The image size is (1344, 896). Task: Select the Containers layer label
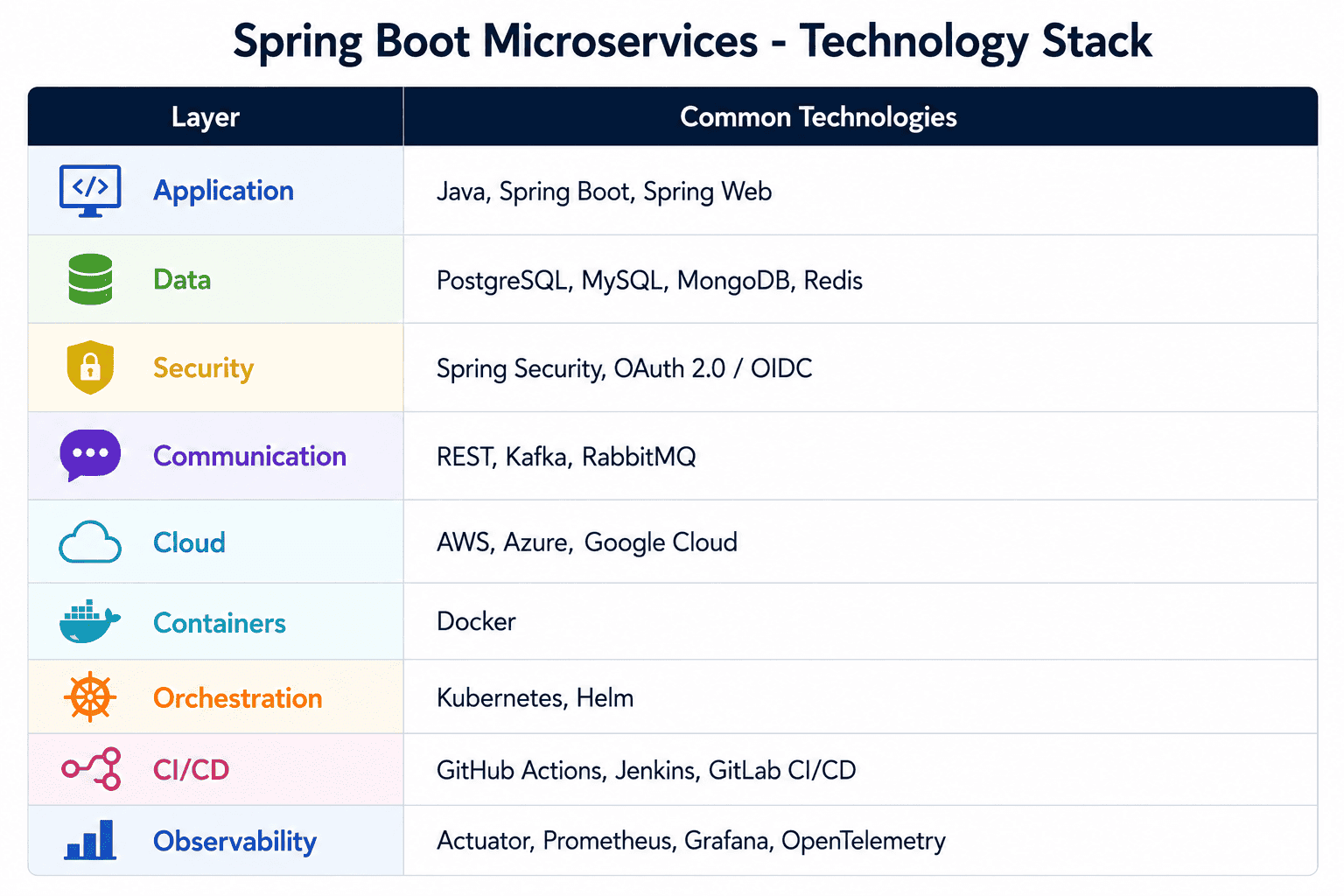coord(220,623)
